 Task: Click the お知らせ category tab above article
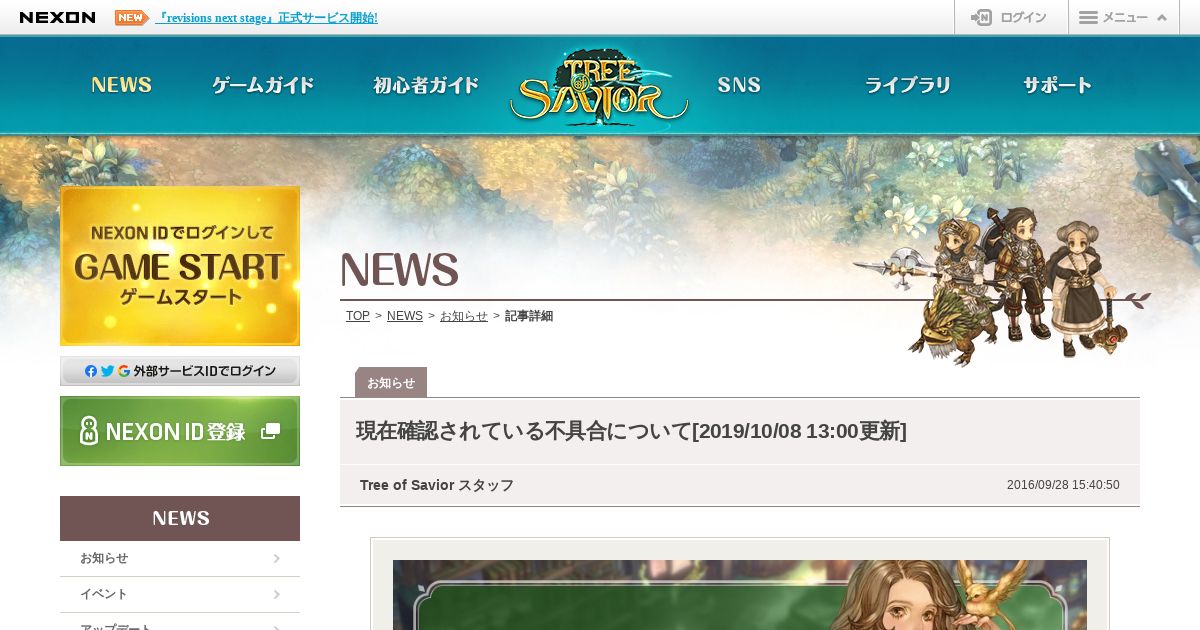coord(391,382)
